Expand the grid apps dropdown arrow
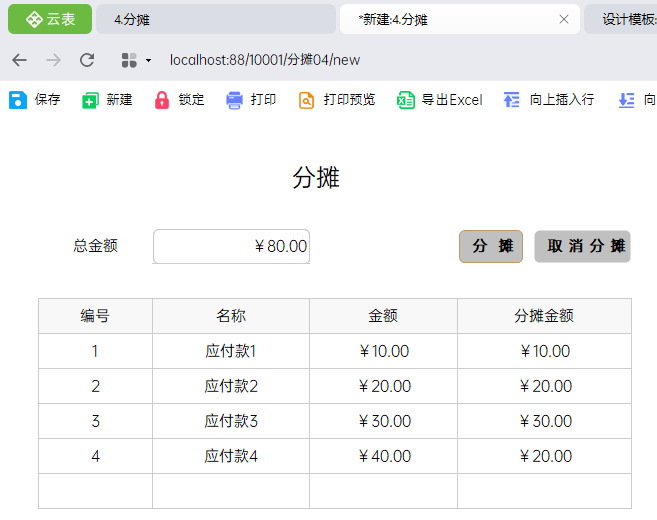 149,60
